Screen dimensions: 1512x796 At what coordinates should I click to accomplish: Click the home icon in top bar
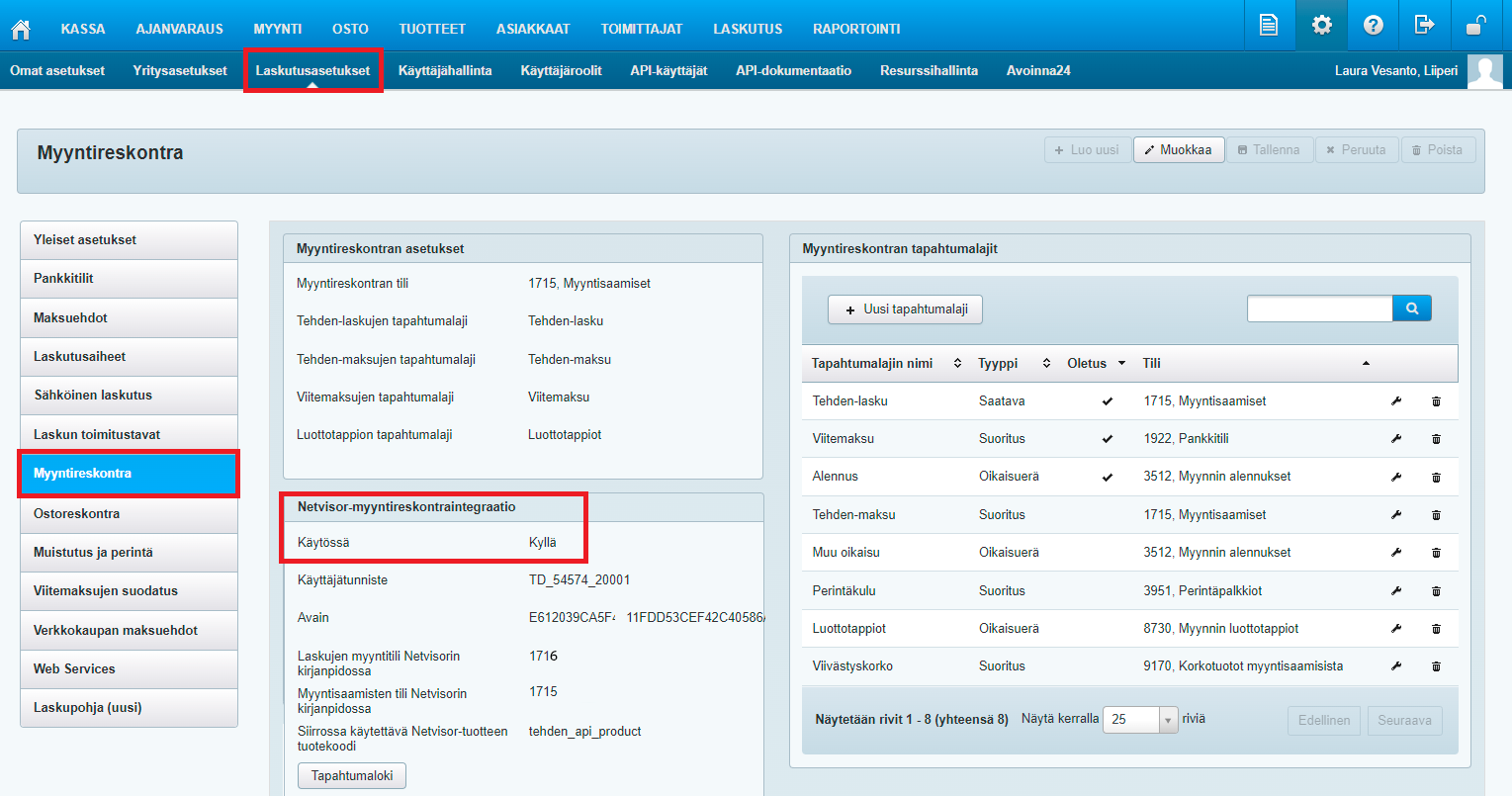click(20, 29)
